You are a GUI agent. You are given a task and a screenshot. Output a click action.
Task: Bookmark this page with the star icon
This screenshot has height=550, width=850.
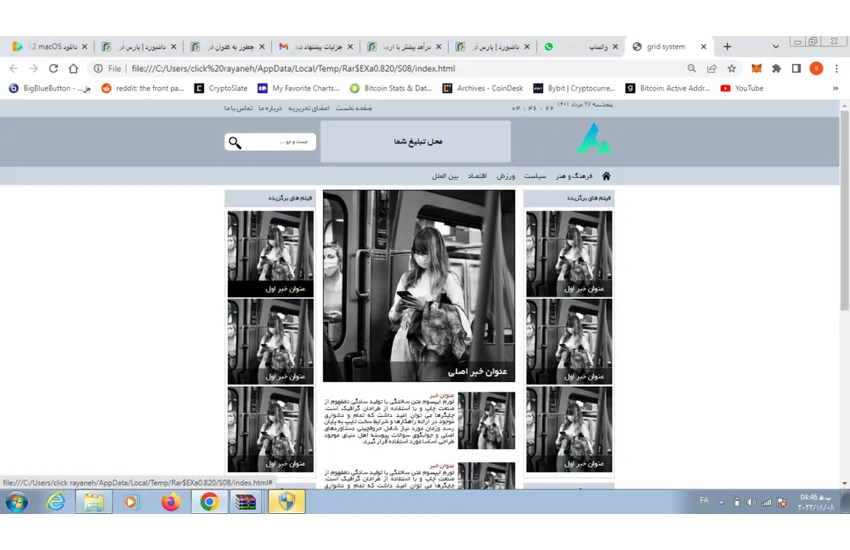pos(732,69)
